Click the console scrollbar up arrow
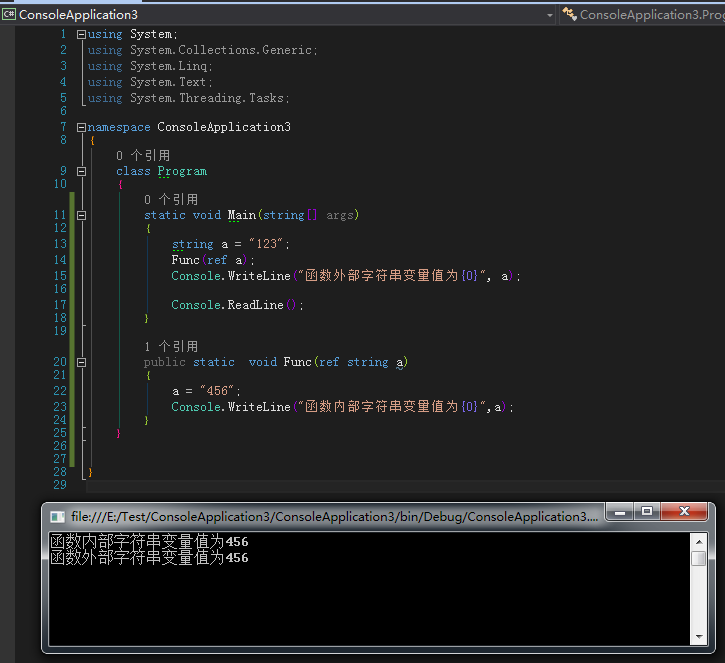 click(699, 541)
